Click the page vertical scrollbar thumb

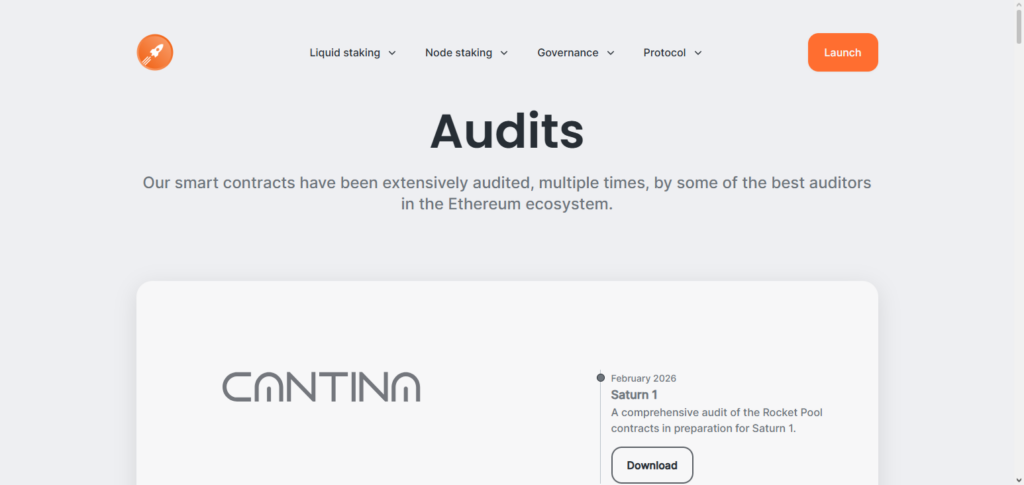(1018, 27)
